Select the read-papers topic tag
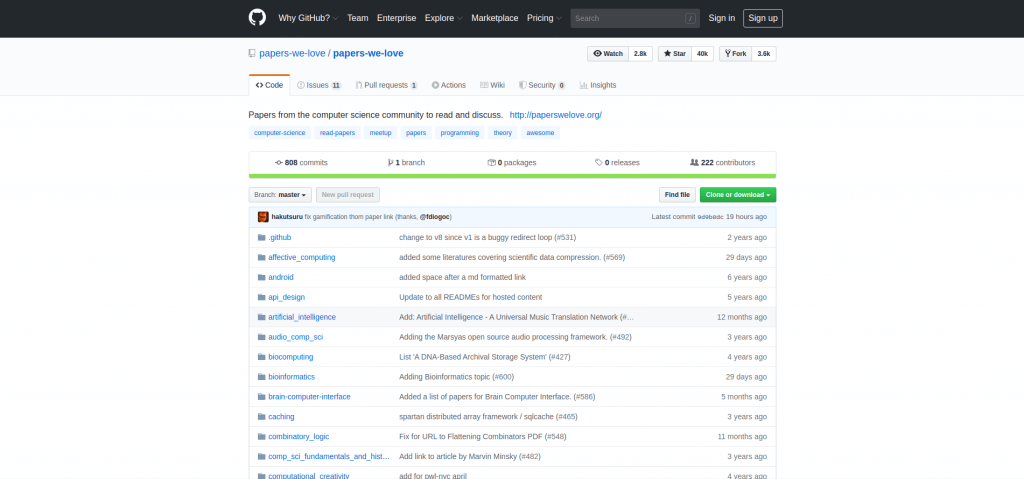Image resolution: width=1024 pixels, height=479 pixels. 337,133
